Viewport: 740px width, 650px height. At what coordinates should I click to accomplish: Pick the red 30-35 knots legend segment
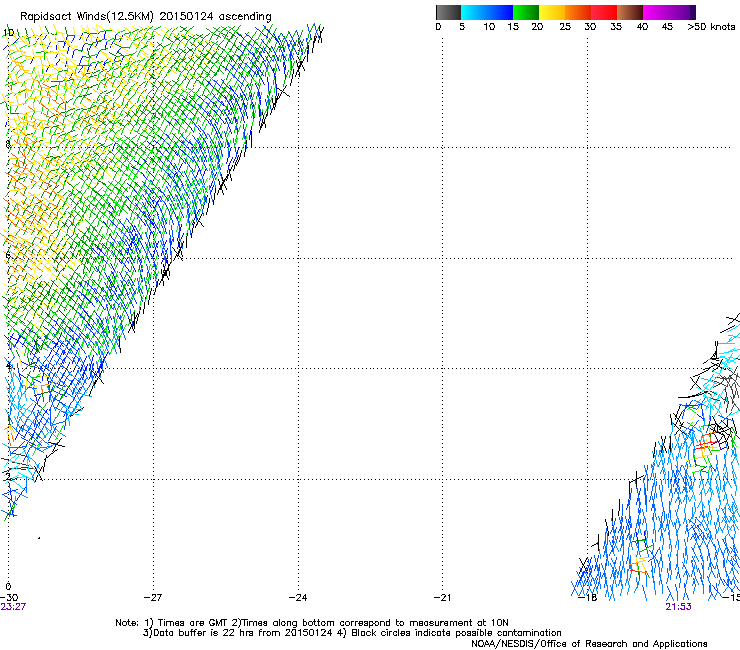click(604, 12)
